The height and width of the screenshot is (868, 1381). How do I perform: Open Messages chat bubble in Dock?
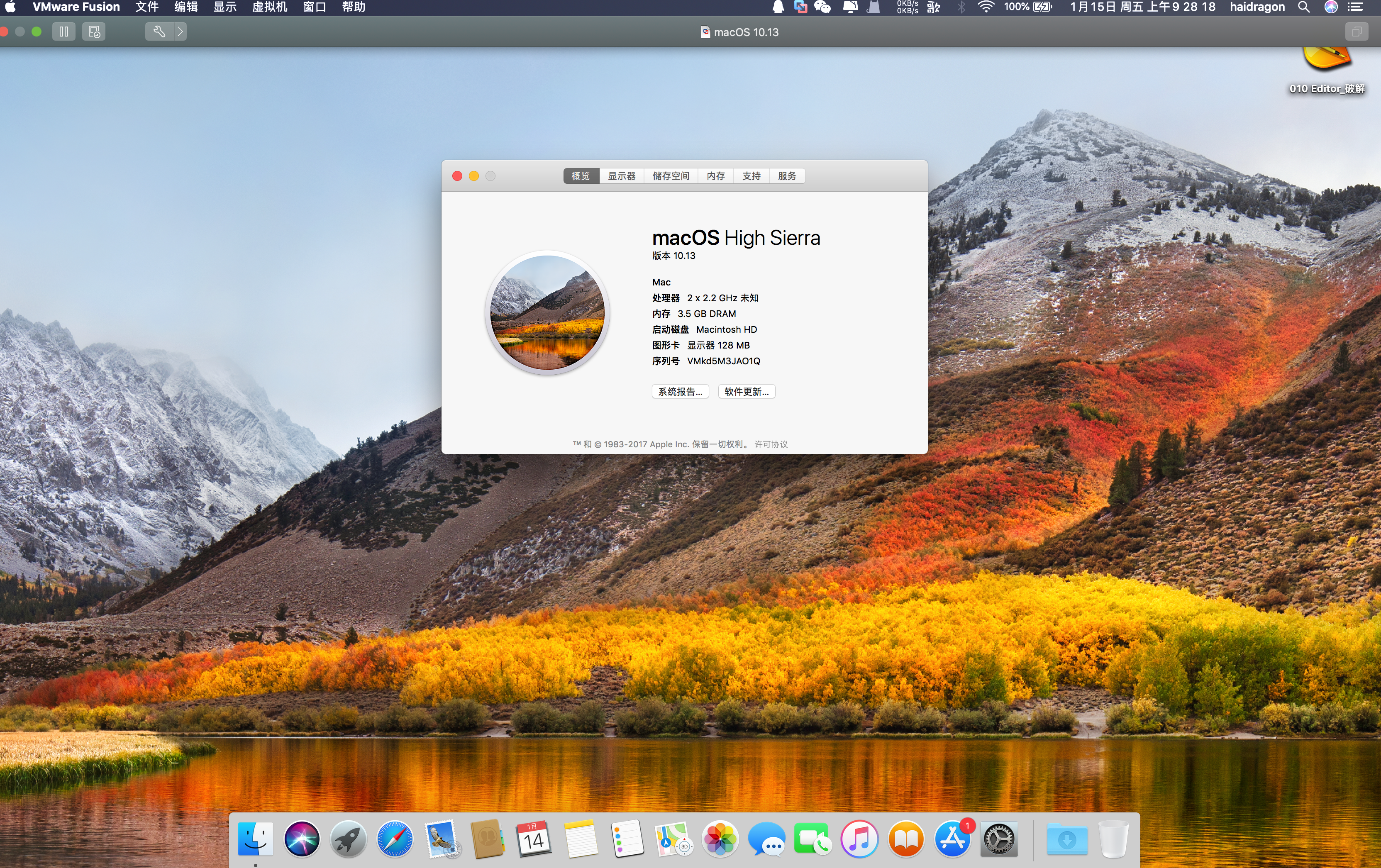pos(767,839)
